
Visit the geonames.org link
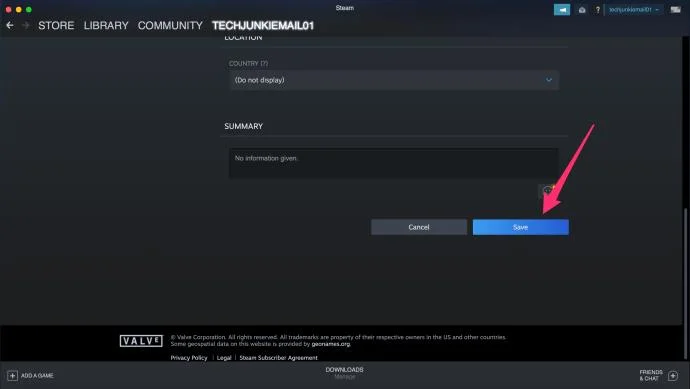(x=330, y=344)
